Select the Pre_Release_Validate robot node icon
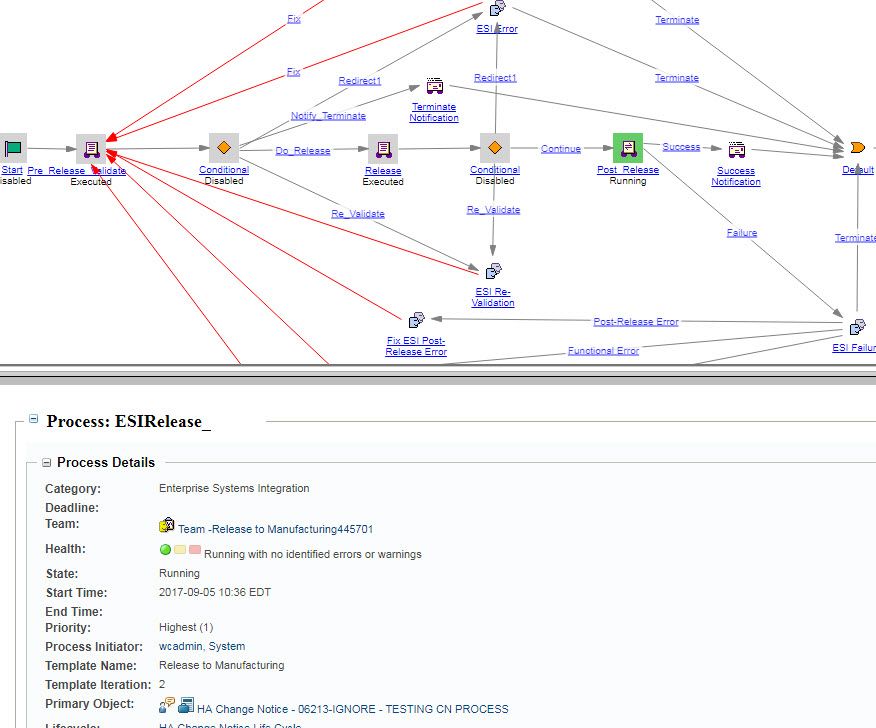 click(91, 149)
